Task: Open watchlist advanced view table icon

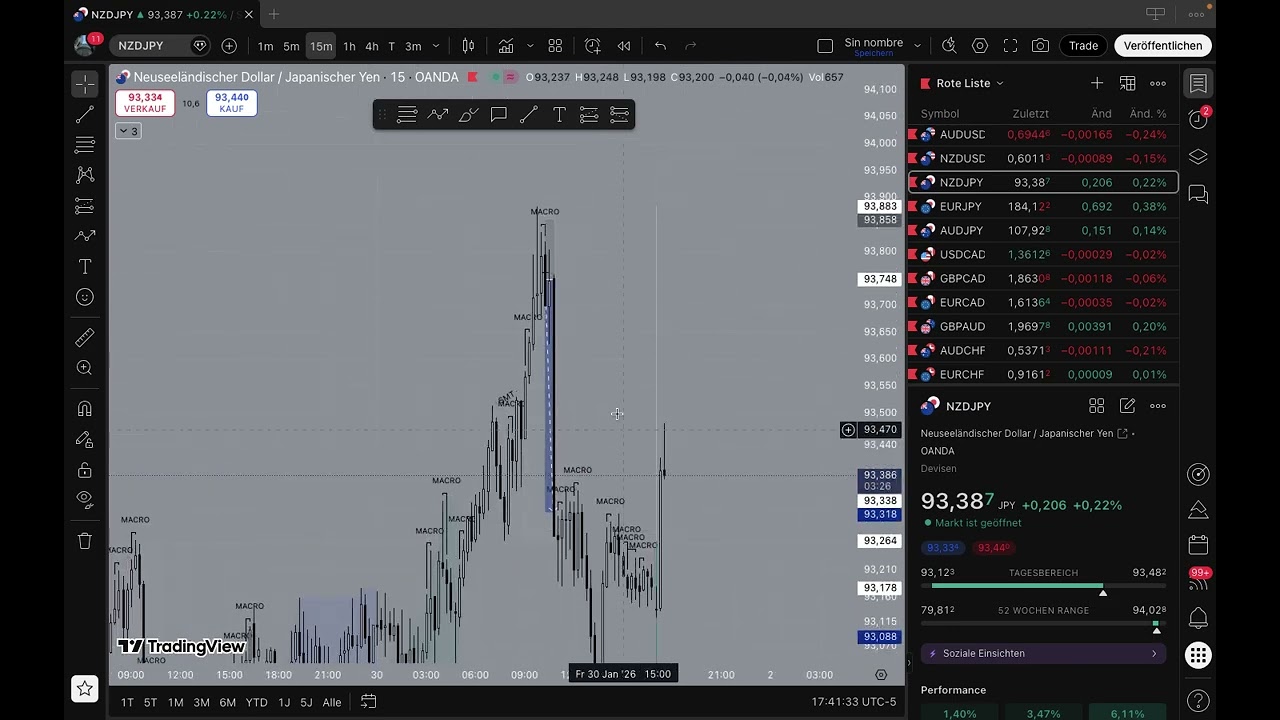Action: coord(1127,83)
